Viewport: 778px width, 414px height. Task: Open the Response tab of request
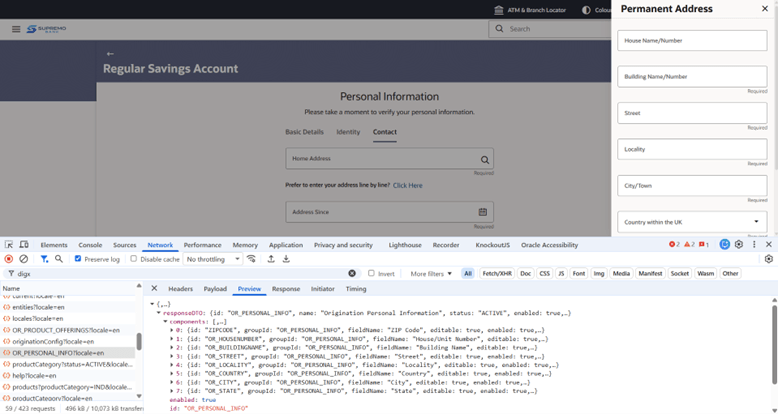[286, 288]
